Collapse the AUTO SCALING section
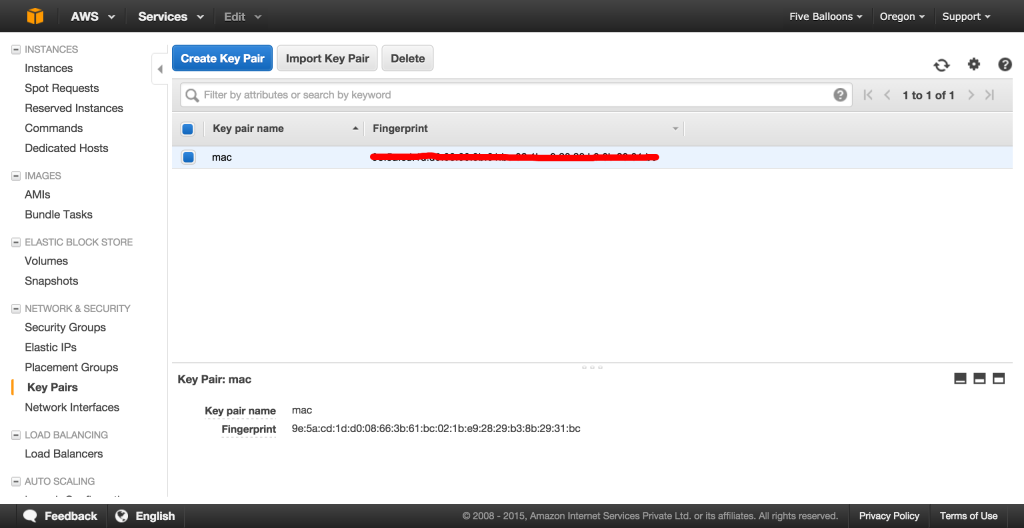The width and height of the screenshot is (1024, 528). pyautogui.click(x=16, y=482)
